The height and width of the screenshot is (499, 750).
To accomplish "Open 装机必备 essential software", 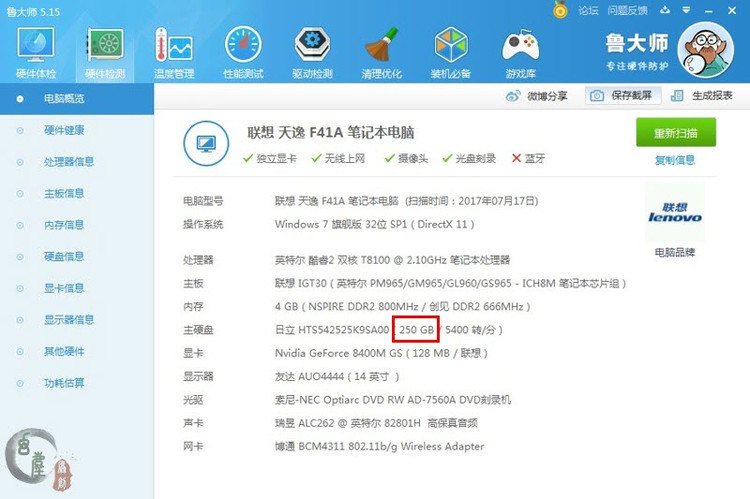I will [x=450, y=53].
